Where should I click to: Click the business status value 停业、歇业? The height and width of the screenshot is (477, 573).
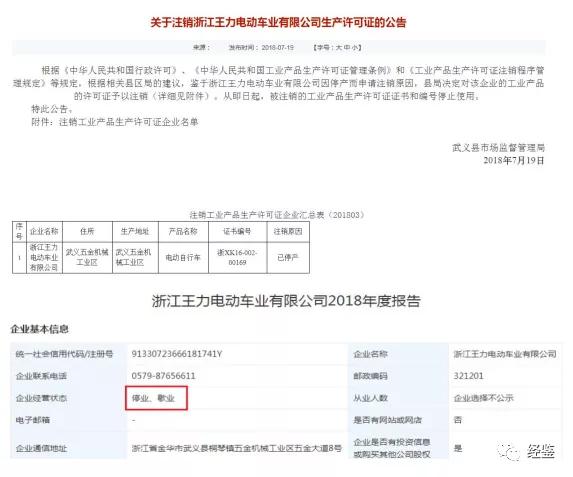153,398
